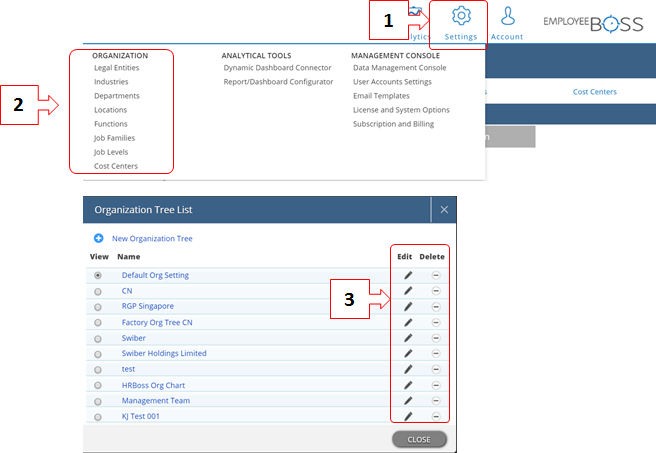This screenshot has width=656, height=453.
Task: Edit the Management Team tree
Action: point(408,401)
